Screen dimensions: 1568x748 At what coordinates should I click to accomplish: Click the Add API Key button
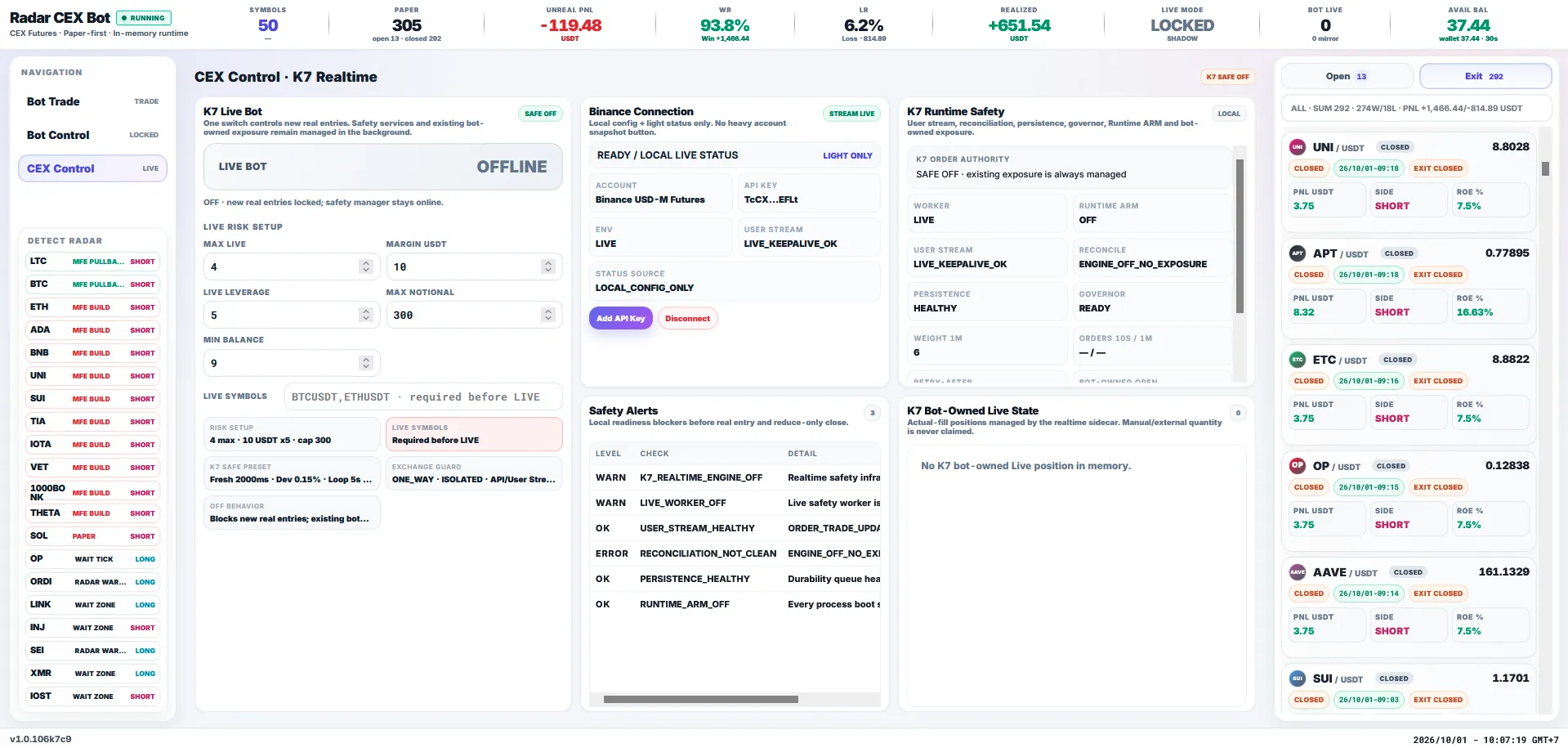620,318
